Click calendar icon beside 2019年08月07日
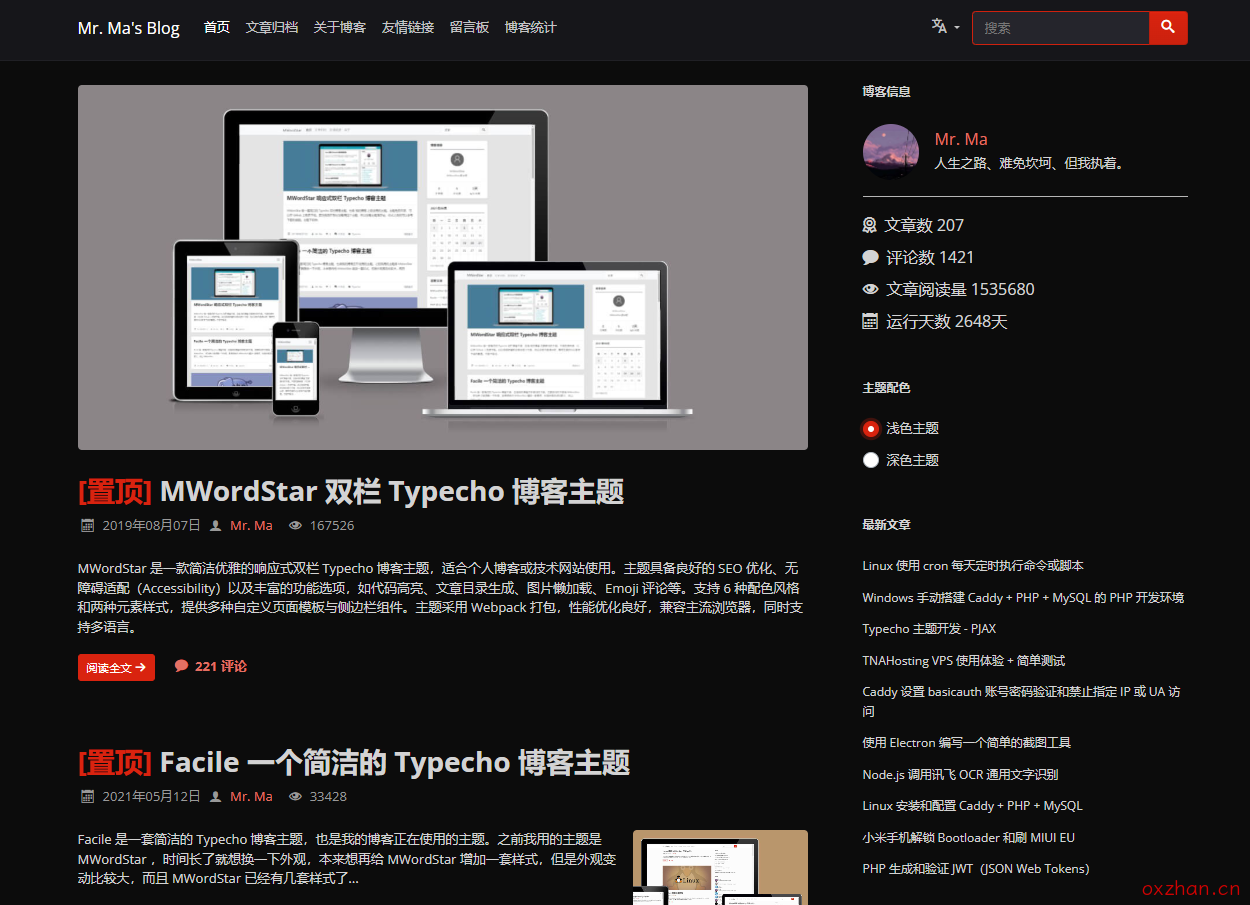 [87, 525]
